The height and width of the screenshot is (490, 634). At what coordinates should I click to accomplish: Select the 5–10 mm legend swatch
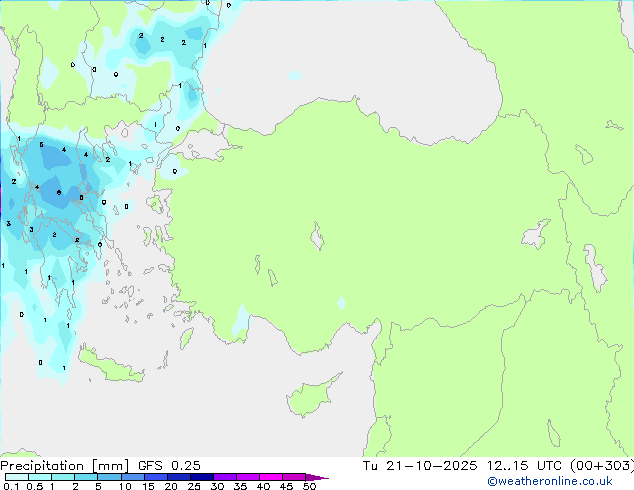click(x=109, y=477)
